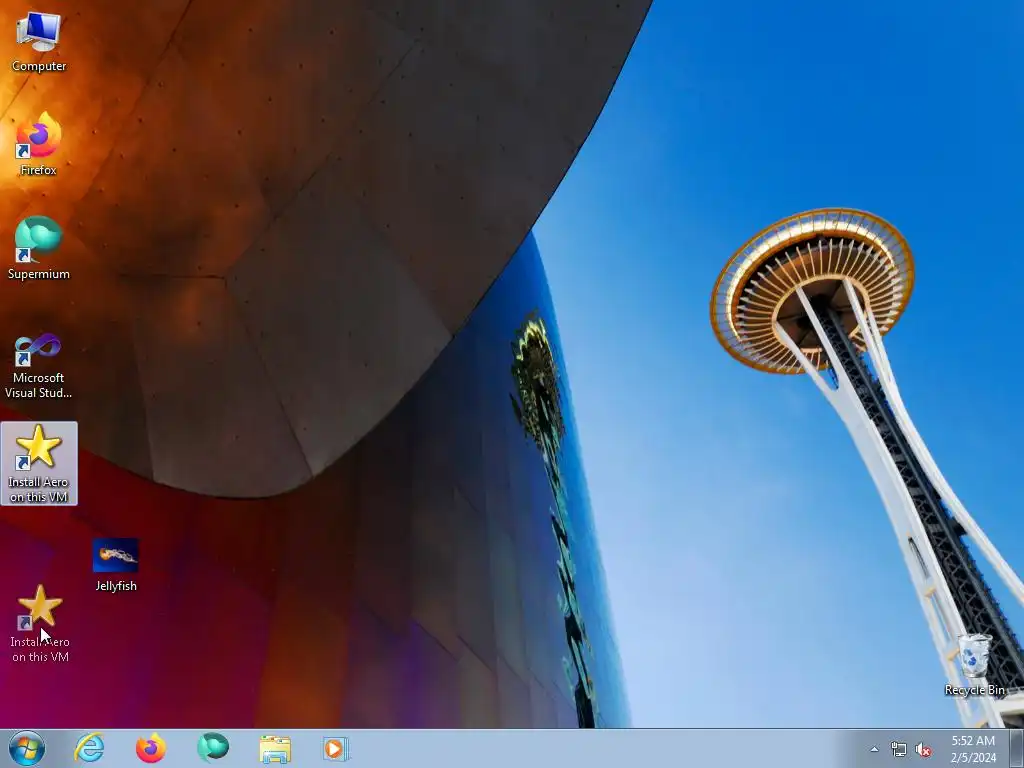This screenshot has width=1024, height=768.
Task: Open Windows Explorer from the taskbar
Action: coord(275,748)
